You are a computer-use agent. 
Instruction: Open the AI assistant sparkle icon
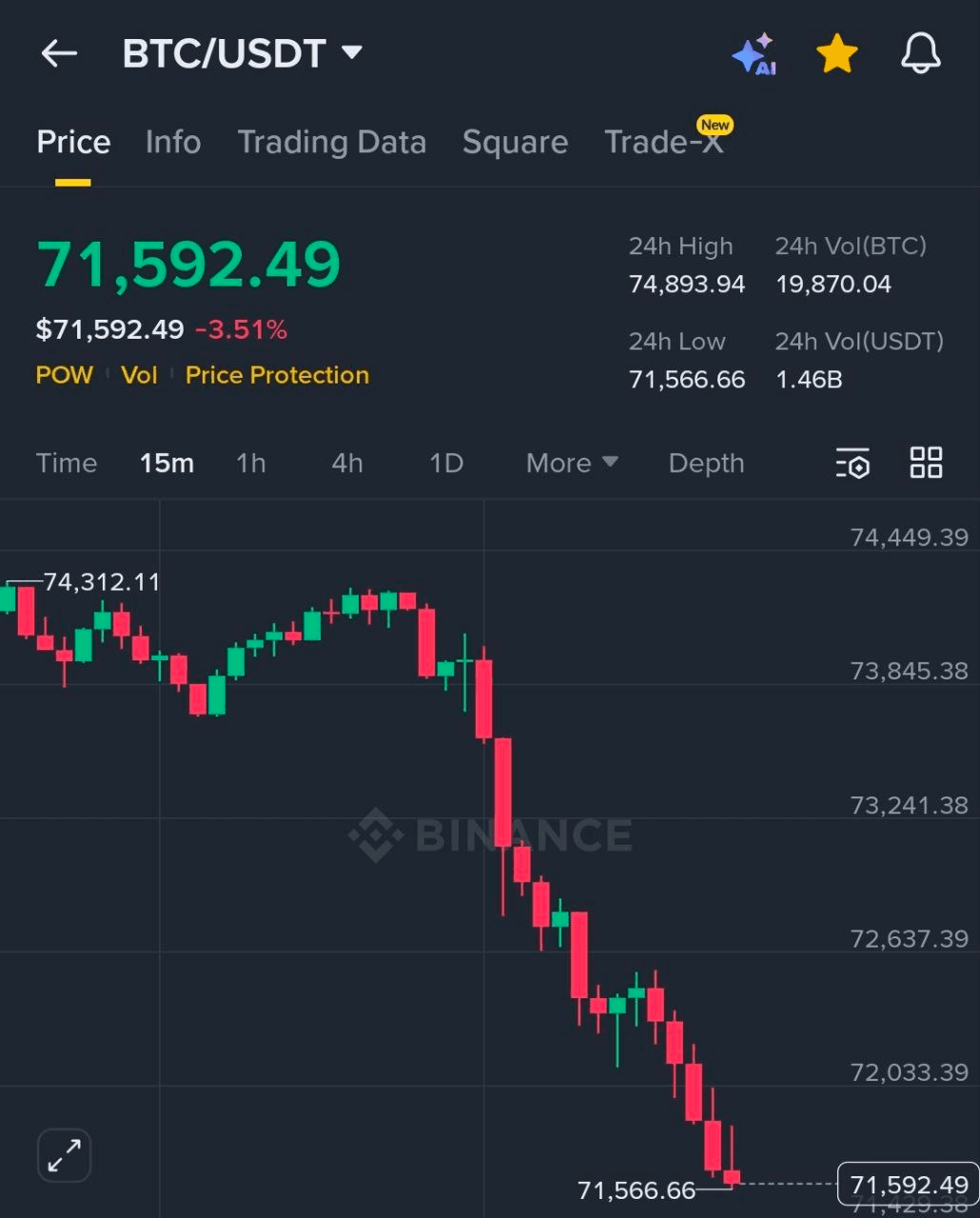[x=755, y=55]
